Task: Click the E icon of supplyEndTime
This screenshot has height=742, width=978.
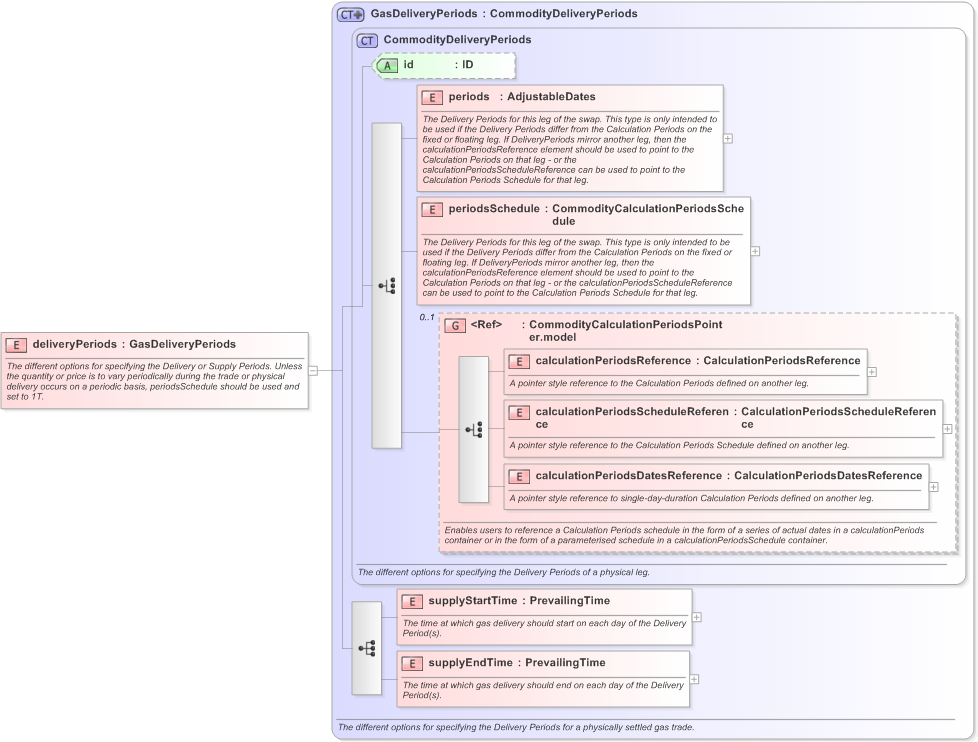Action: point(412,663)
